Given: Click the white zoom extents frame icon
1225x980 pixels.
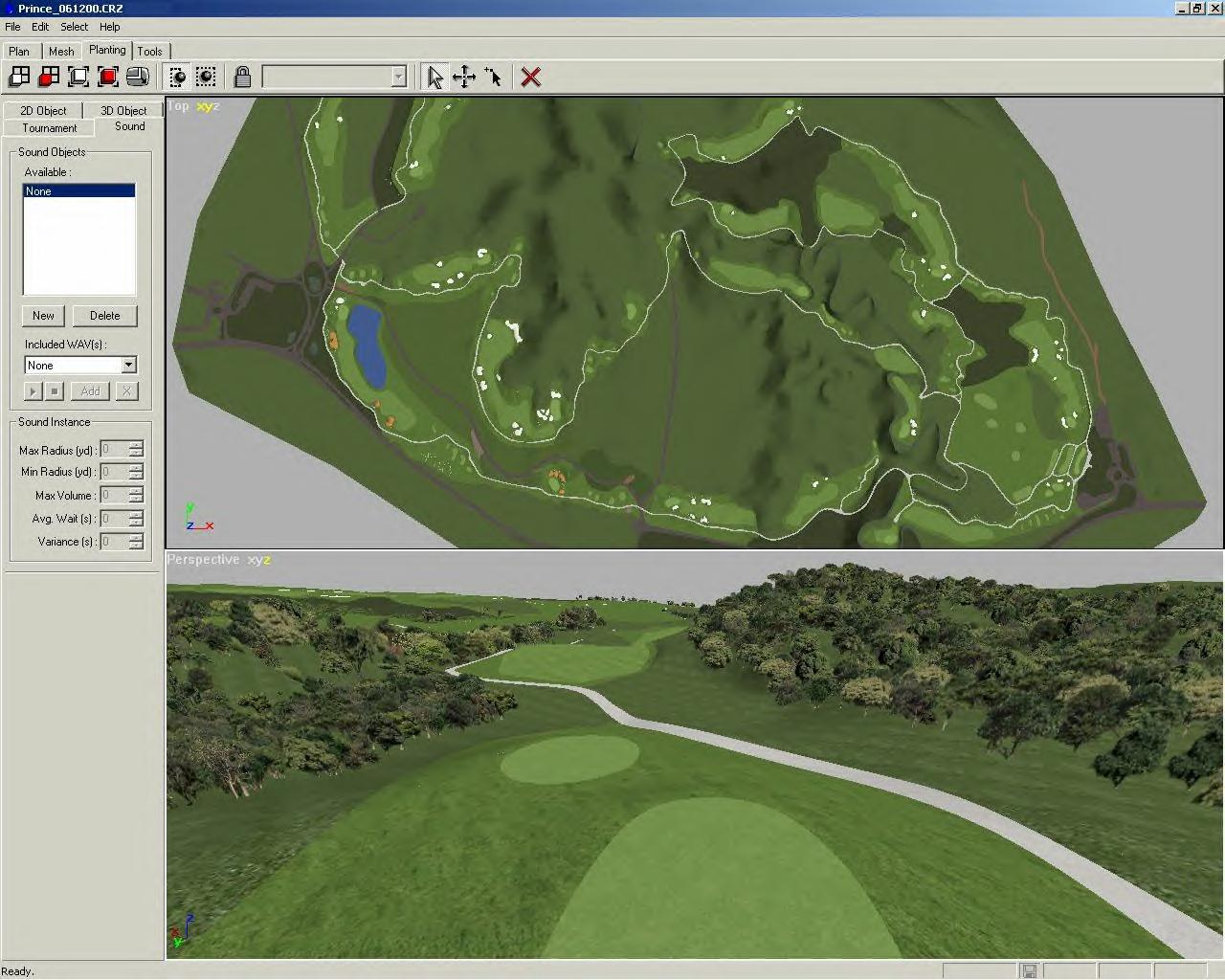Looking at the screenshot, I should [x=78, y=77].
